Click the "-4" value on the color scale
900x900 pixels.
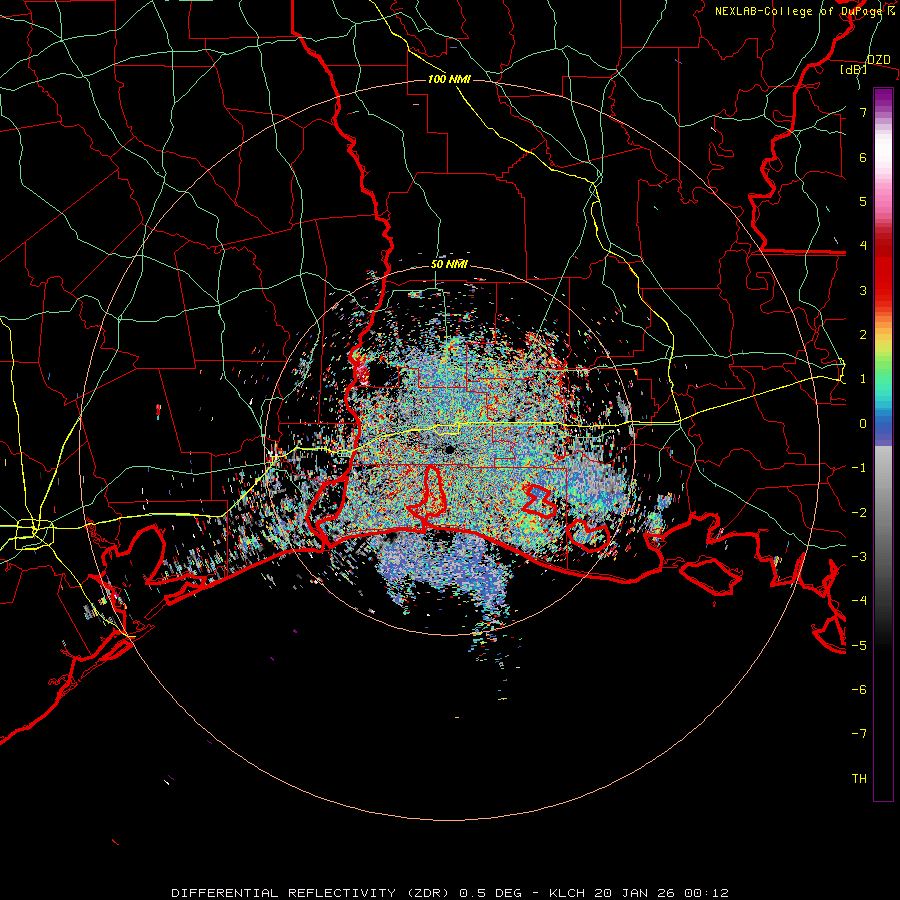click(x=859, y=601)
